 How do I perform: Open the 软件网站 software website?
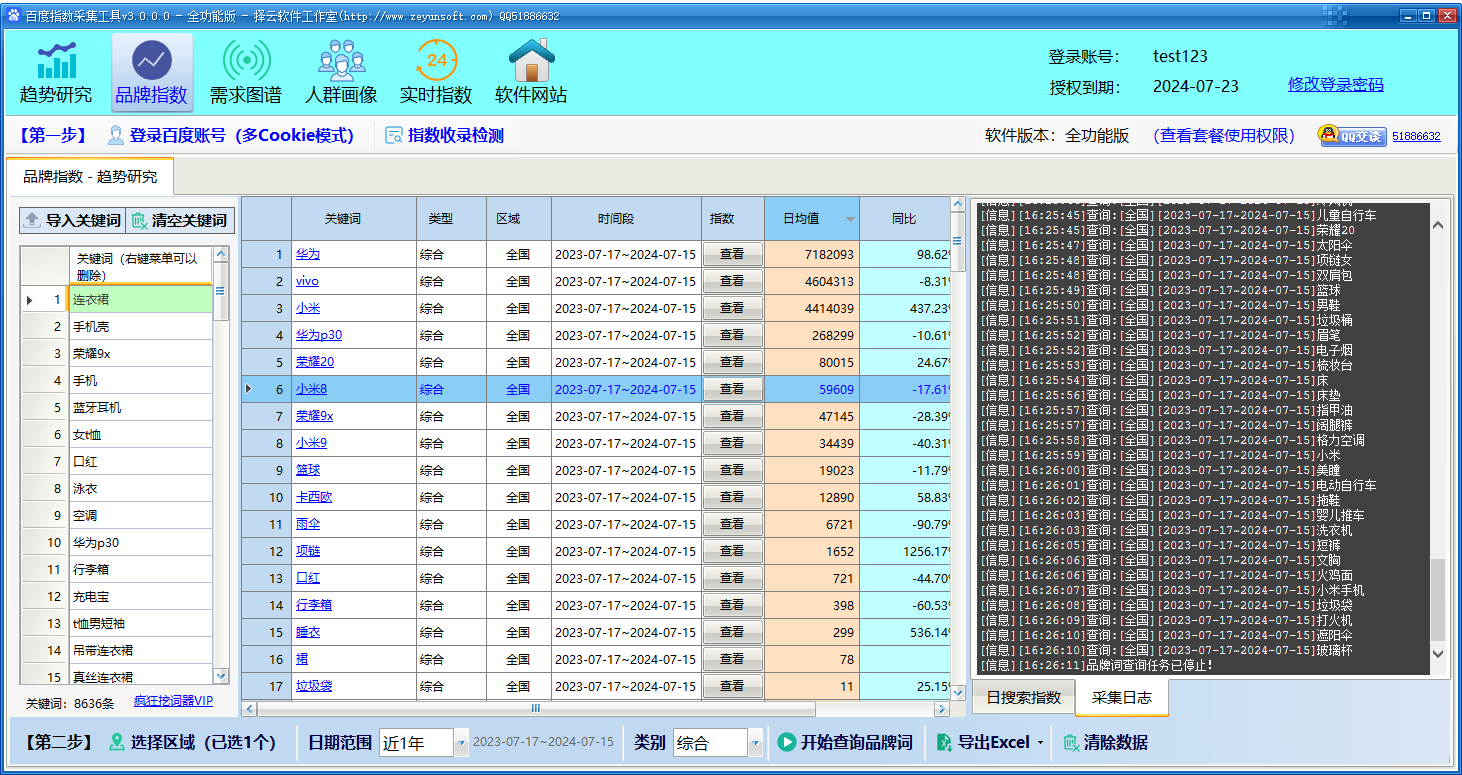[x=531, y=72]
